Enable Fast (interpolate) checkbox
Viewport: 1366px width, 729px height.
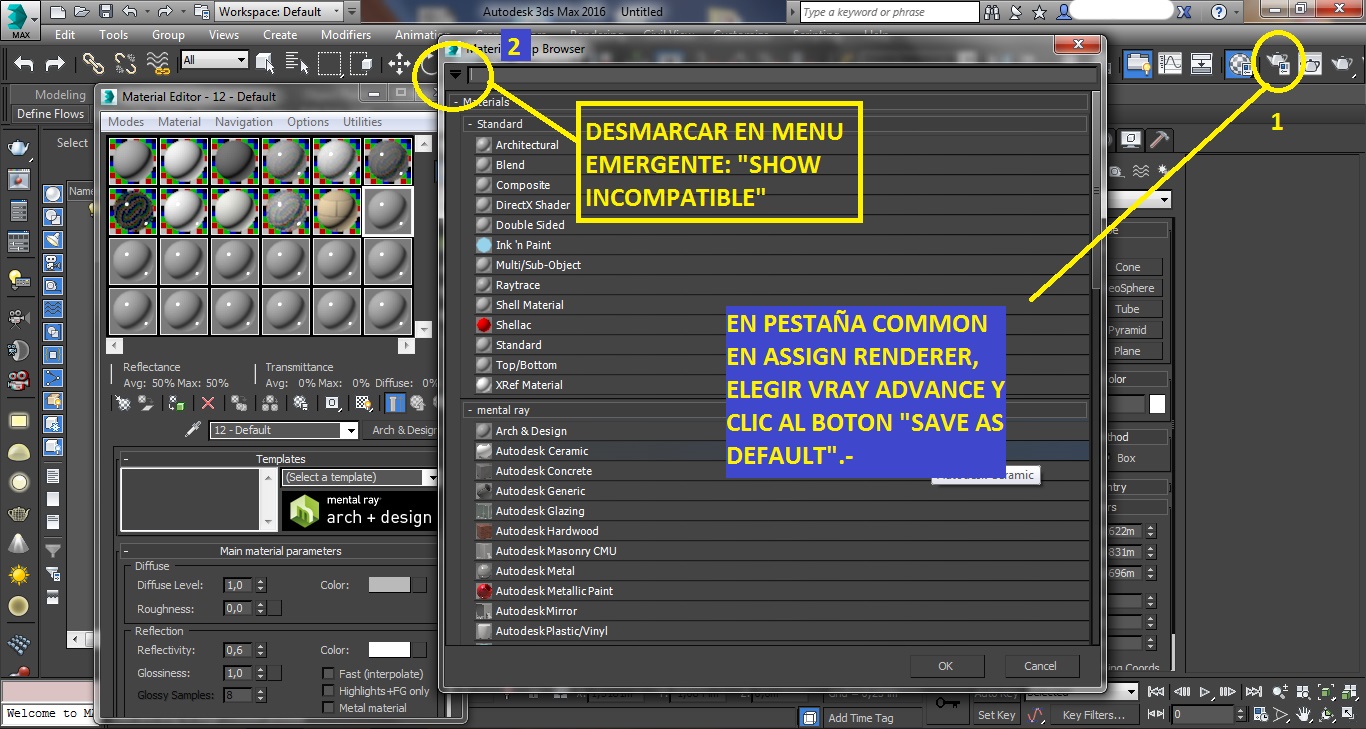point(329,674)
